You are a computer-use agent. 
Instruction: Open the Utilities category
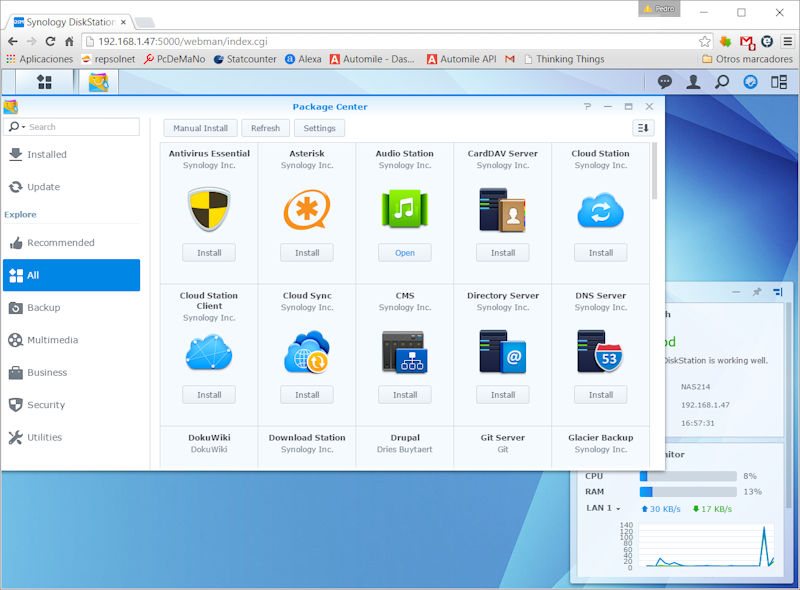[x=71, y=437]
